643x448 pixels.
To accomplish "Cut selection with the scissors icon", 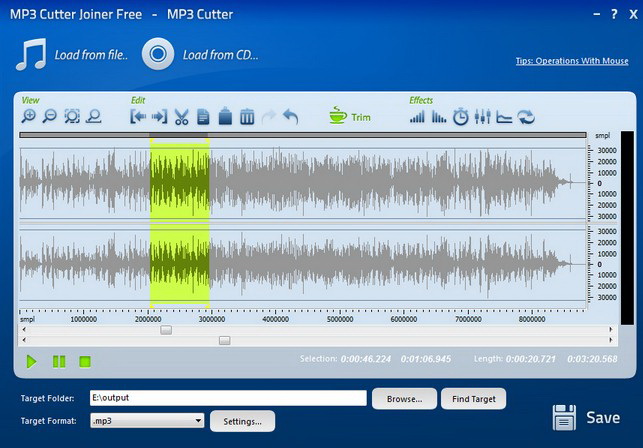I will point(181,117).
